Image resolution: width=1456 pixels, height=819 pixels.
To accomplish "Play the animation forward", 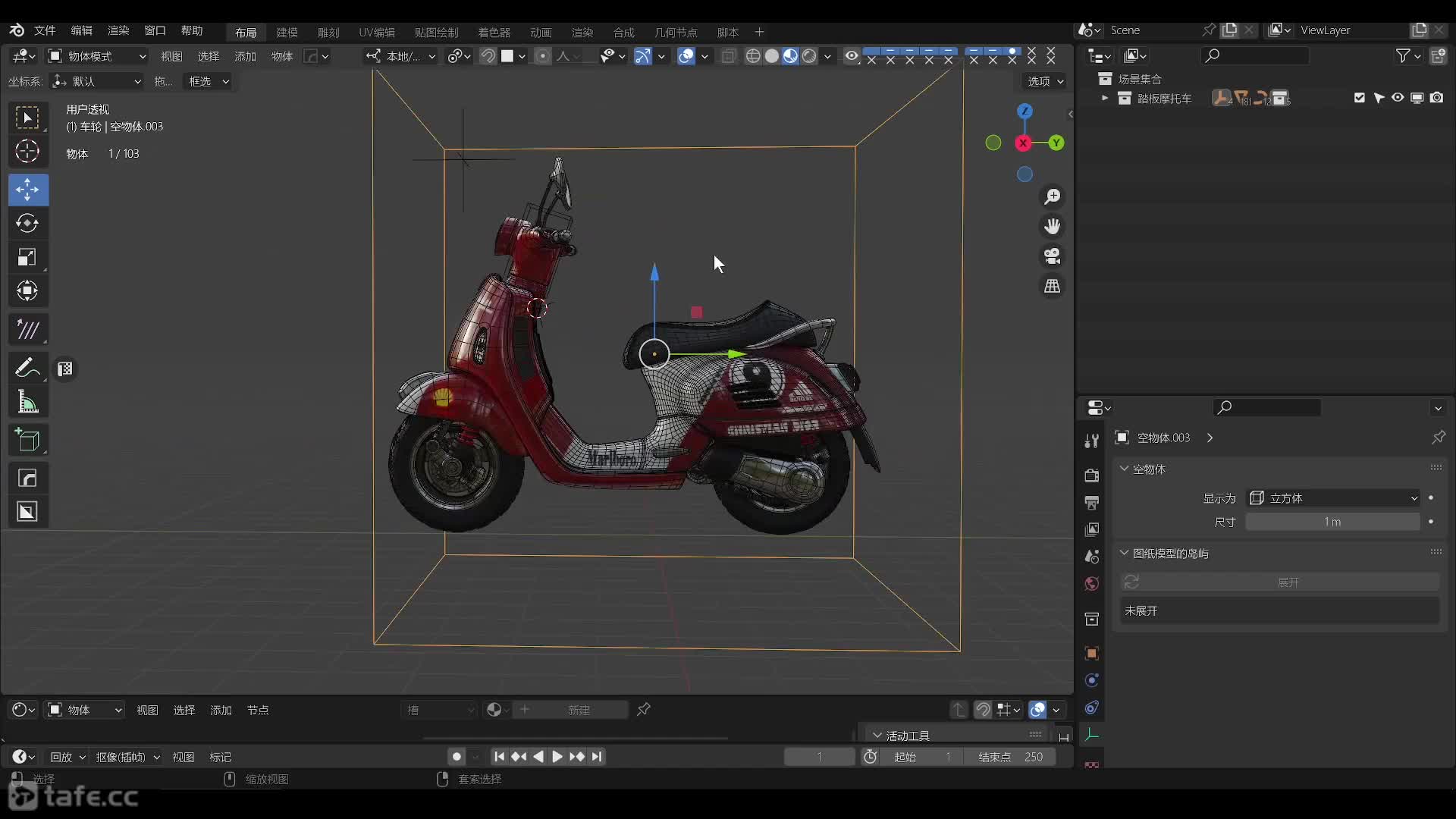I will click(557, 757).
